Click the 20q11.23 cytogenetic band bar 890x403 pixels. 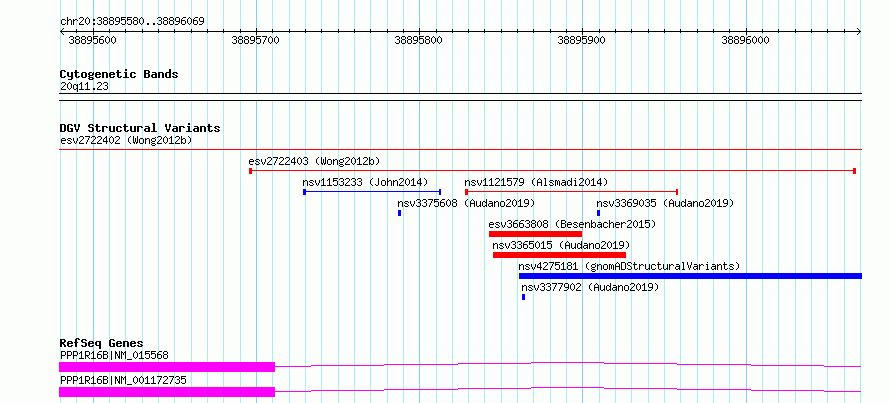[460, 97]
